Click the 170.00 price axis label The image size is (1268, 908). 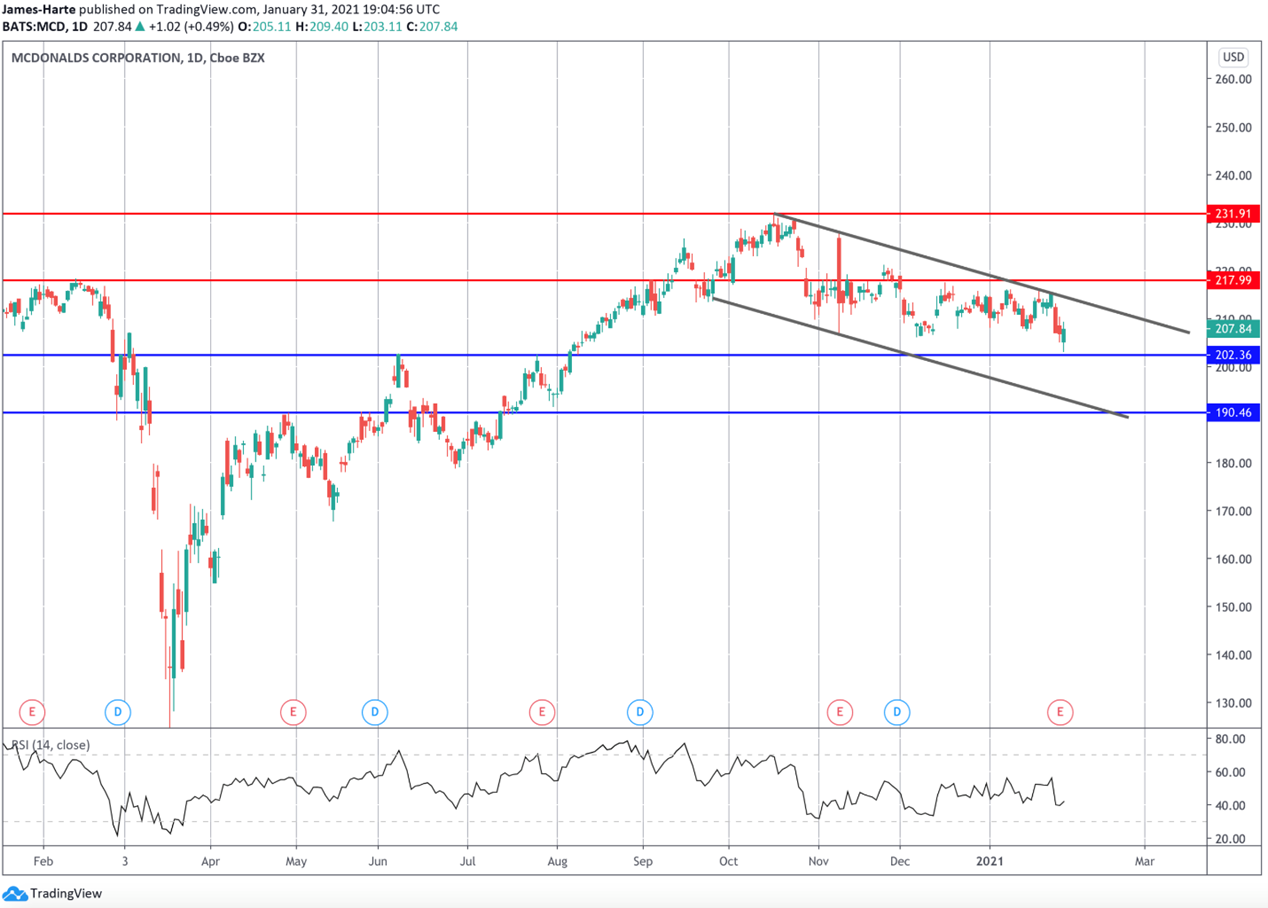[1235, 511]
